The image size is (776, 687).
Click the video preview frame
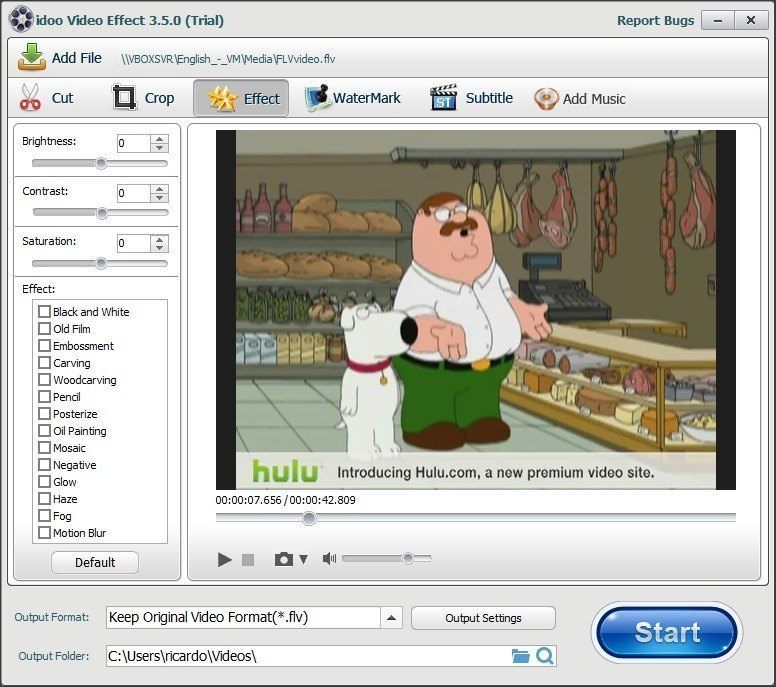476,310
